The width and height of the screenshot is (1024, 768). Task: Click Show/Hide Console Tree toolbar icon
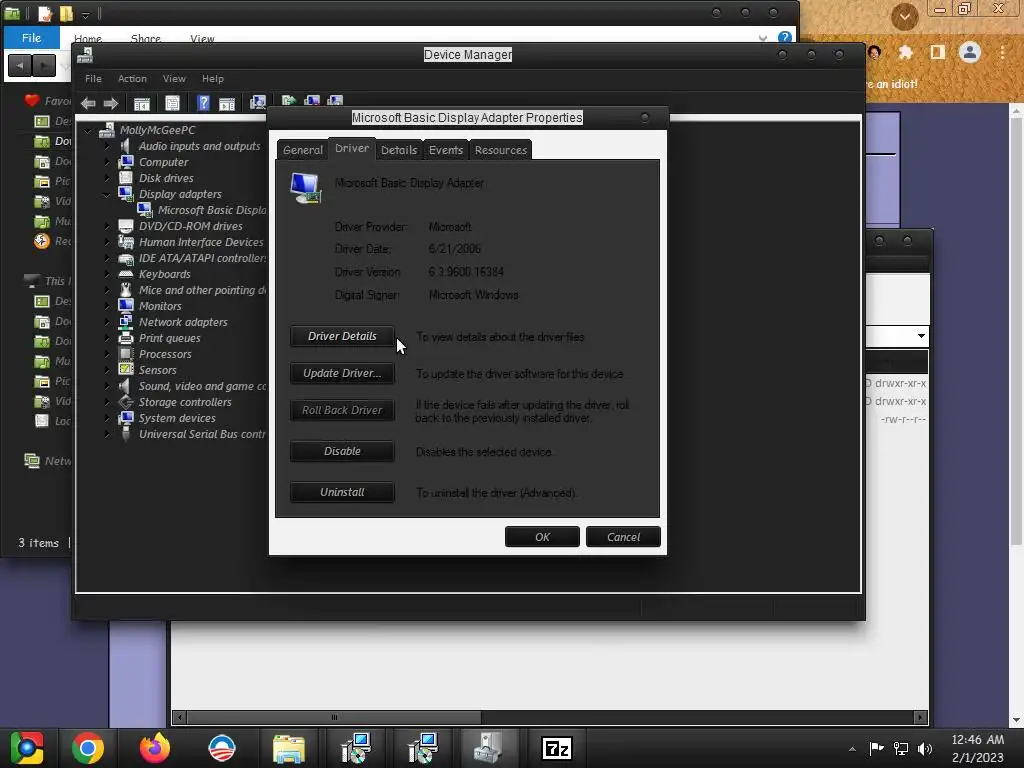pyautogui.click(x=142, y=103)
